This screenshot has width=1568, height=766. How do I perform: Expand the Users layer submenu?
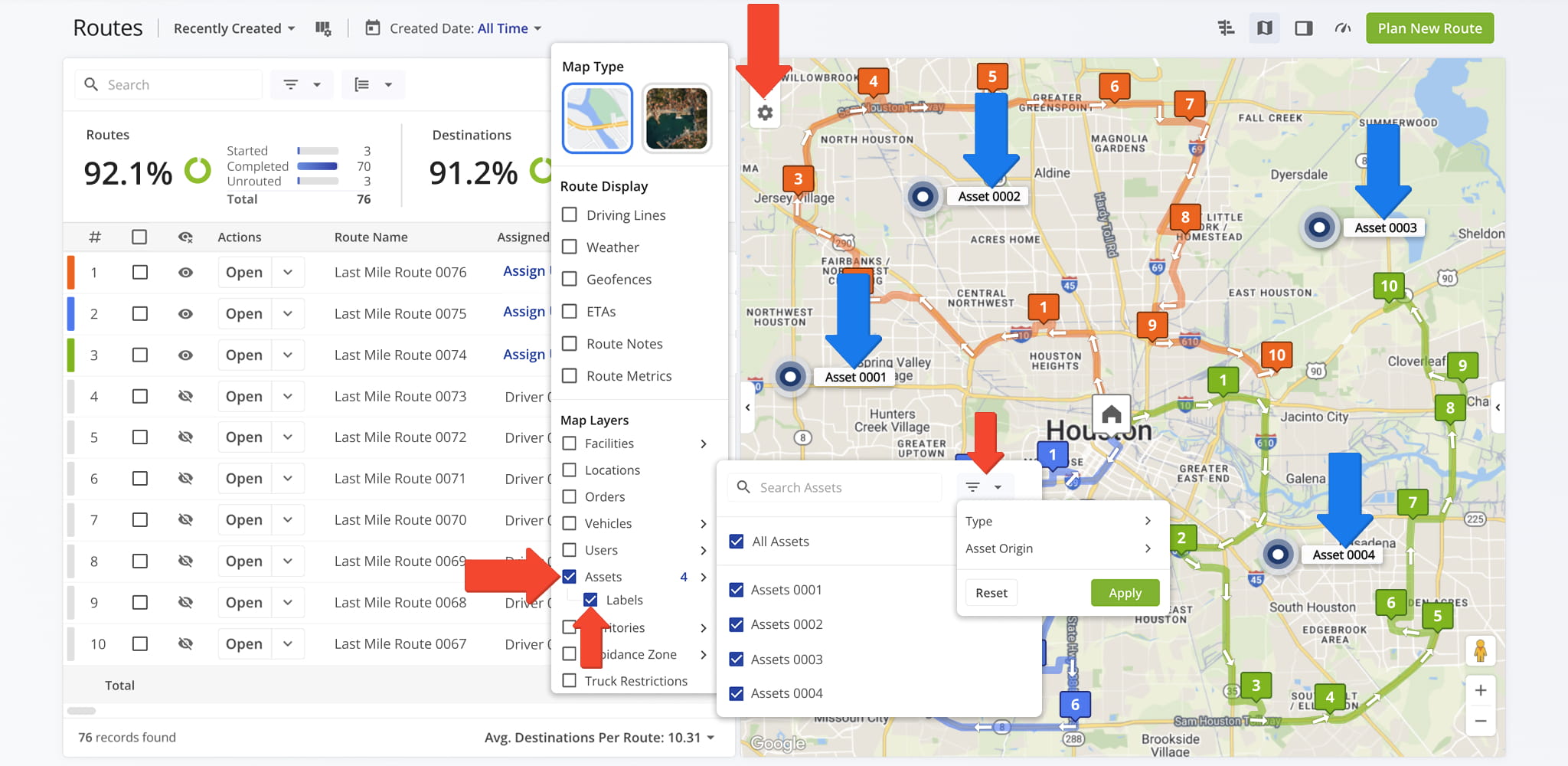703,551
